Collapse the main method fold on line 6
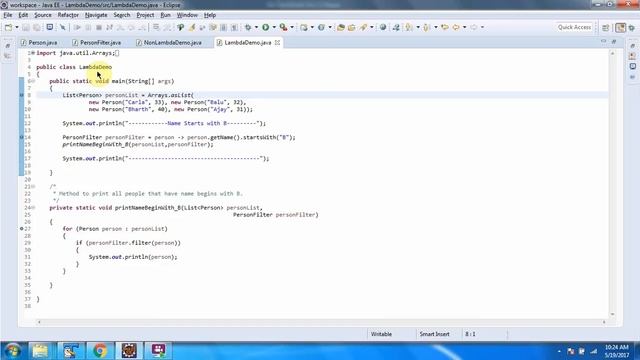 [x=33, y=81]
